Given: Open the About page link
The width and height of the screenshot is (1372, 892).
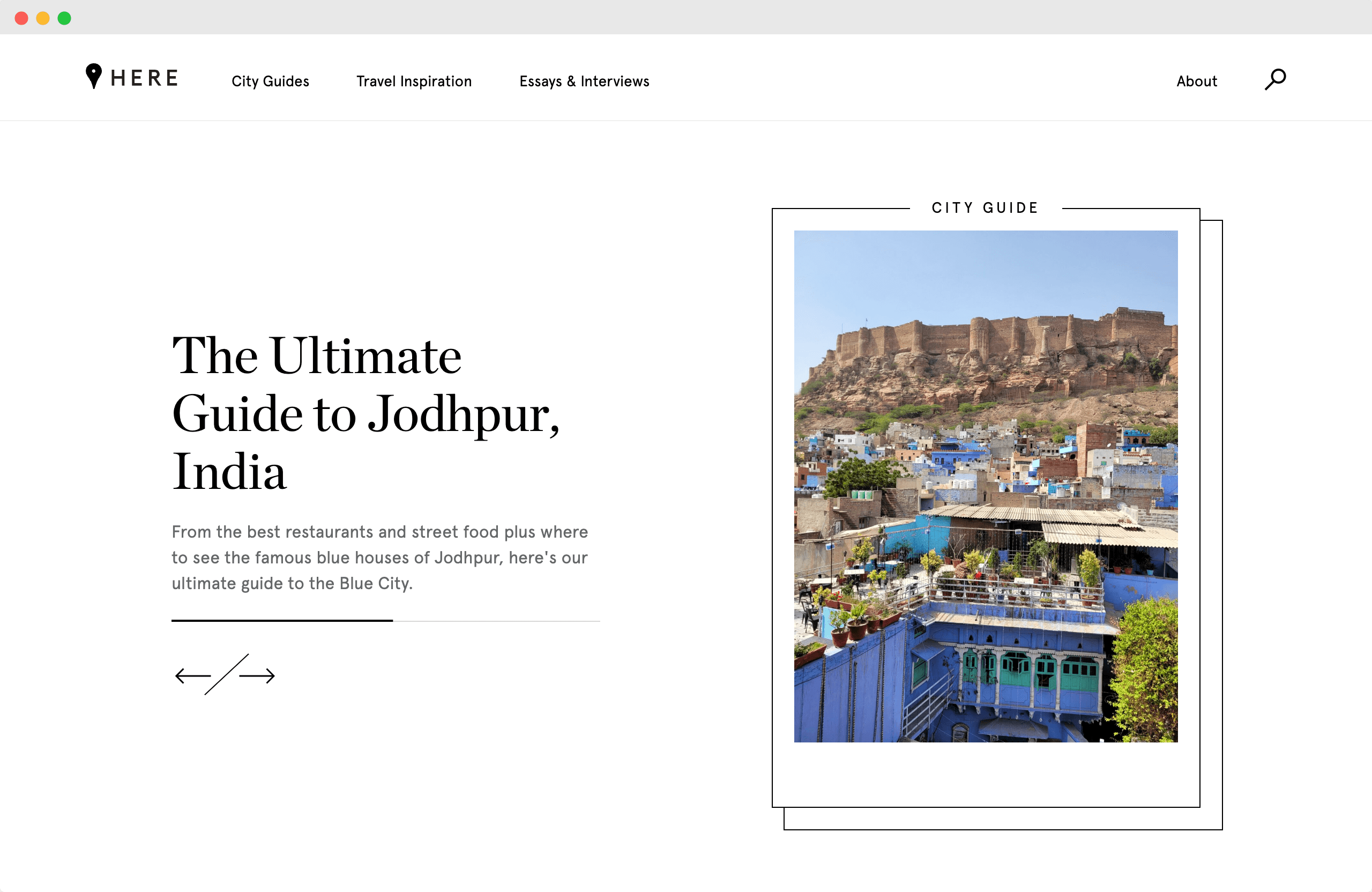Looking at the screenshot, I should click(x=1196, y=81).
